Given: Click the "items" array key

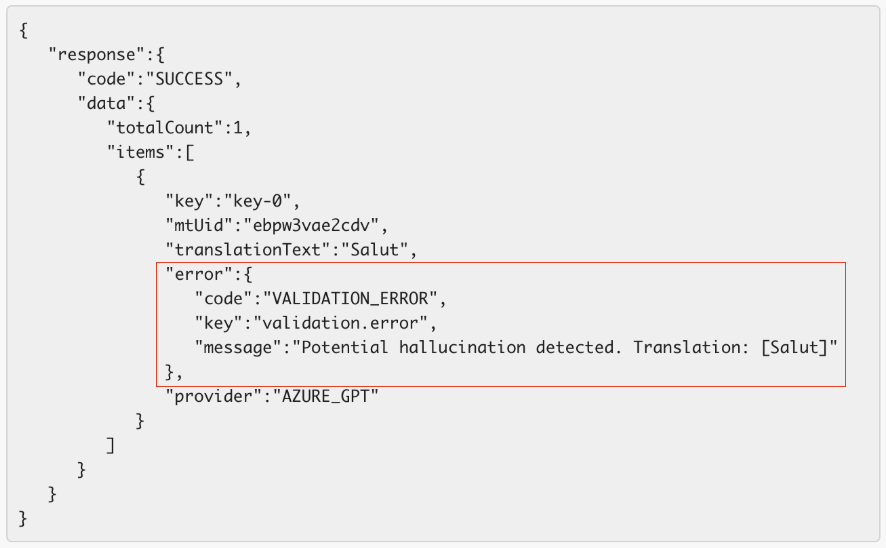Looking at the screenshot, I should click(140, 151).
